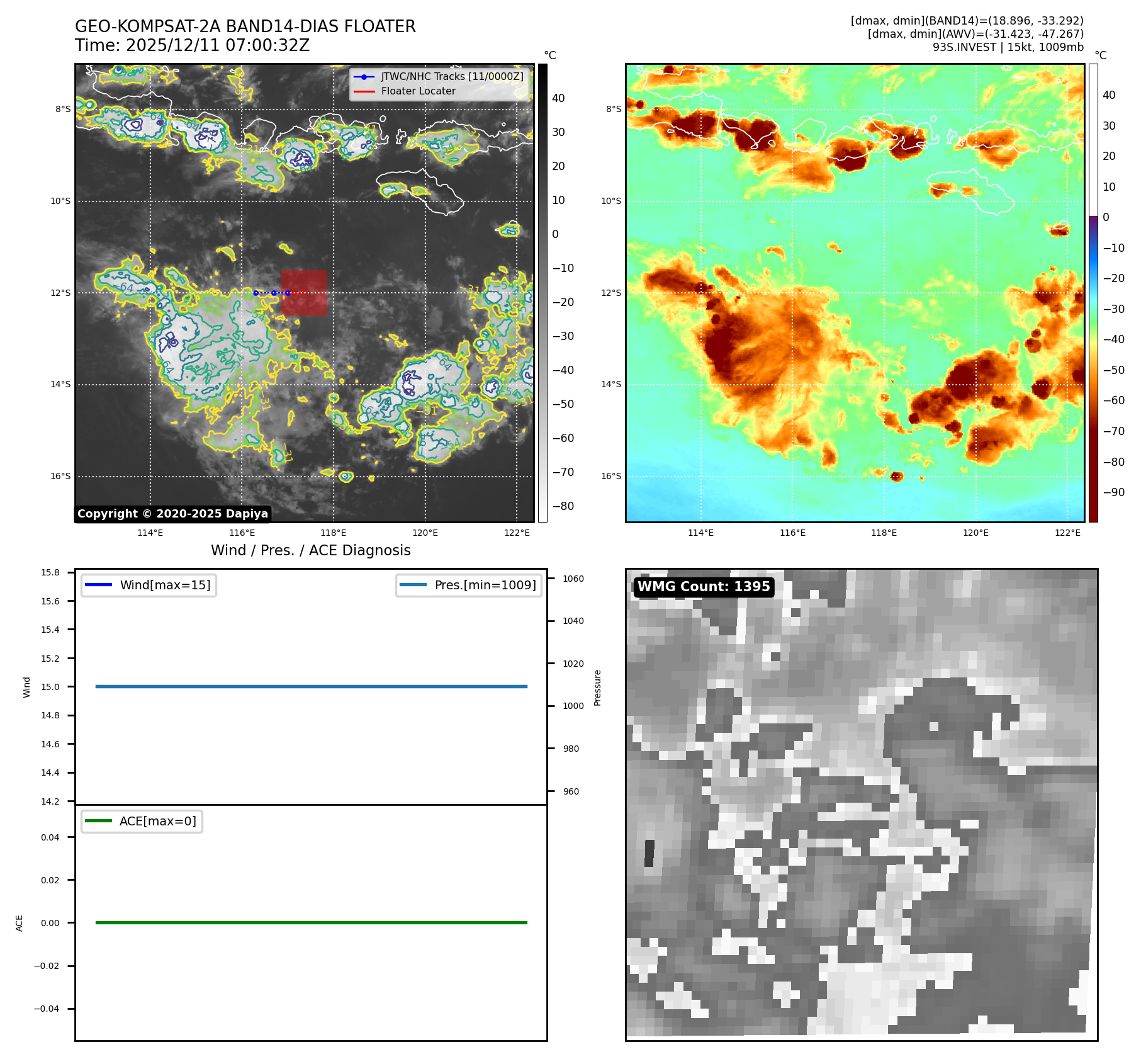Click the Wind / Pres. / ACE Diagnosis heading
The width and height of the screenshot is (1141, 1064).
click(x=310, y=550)
